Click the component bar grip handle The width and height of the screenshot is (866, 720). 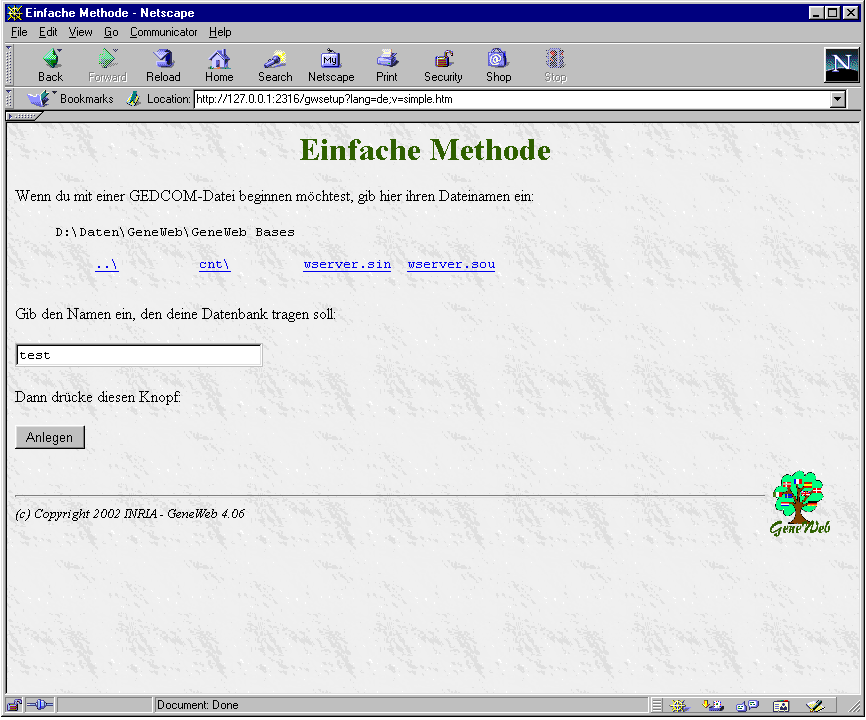click(657, 706)
